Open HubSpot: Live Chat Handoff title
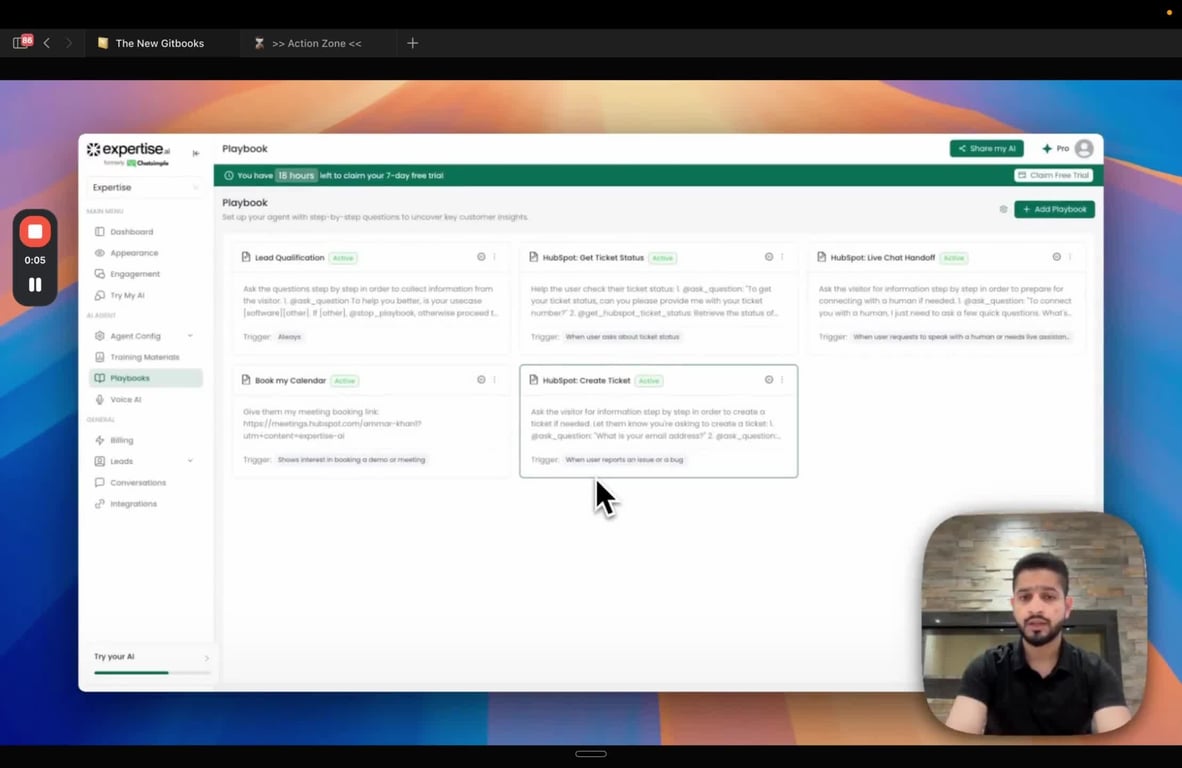This screenshot has height=768, width=1182. pos(883,258)
